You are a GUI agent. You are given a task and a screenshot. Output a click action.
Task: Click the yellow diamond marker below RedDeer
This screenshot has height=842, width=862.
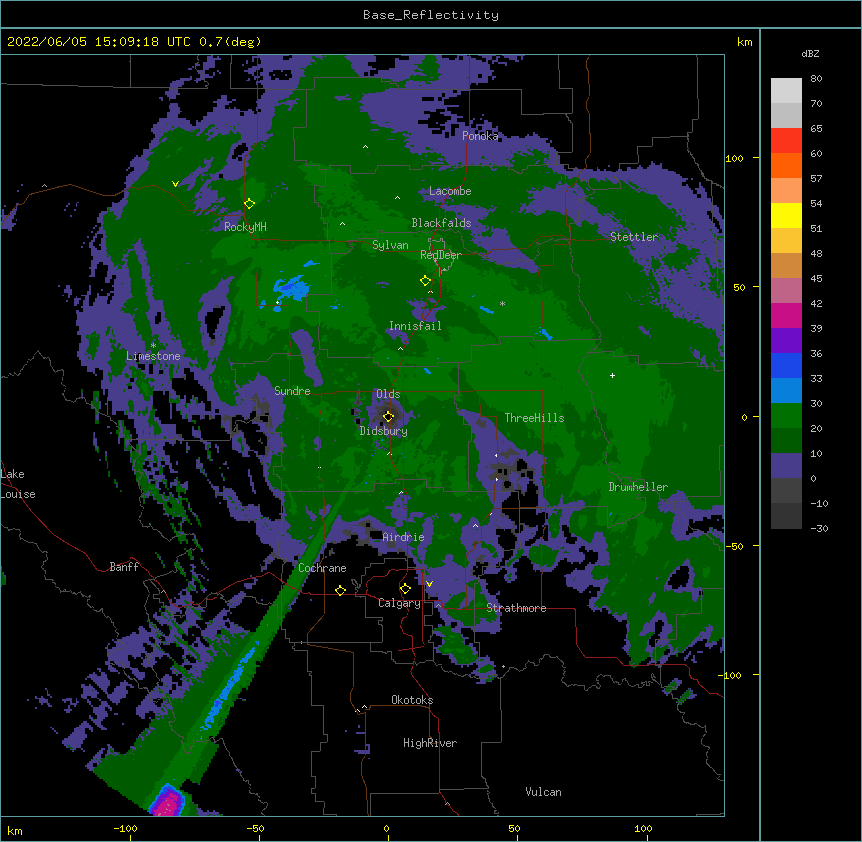click(x=425, y=280)
